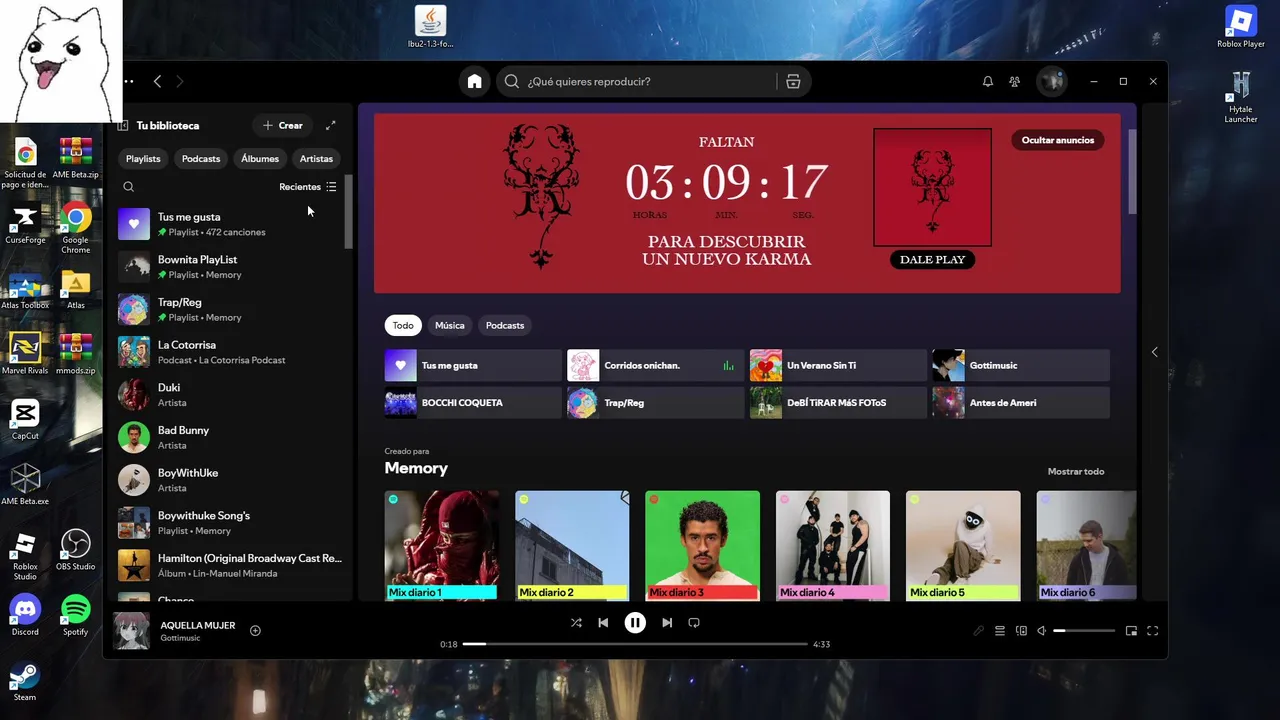Viewport: 1280px width, 720px height.
Task: Open Google Chrome desktop icon
Action: click(76, 227)
